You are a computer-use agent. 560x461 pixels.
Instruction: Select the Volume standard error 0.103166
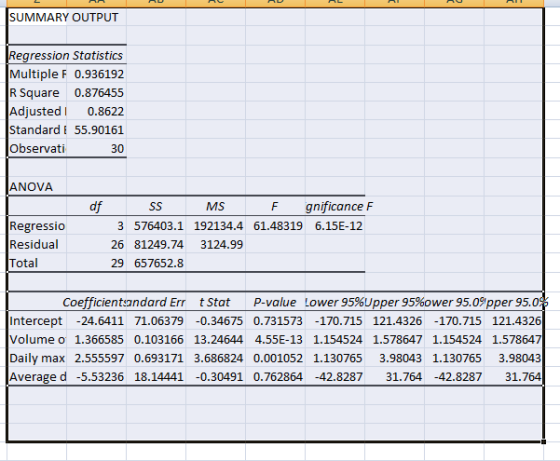click(x=156, y=339)
